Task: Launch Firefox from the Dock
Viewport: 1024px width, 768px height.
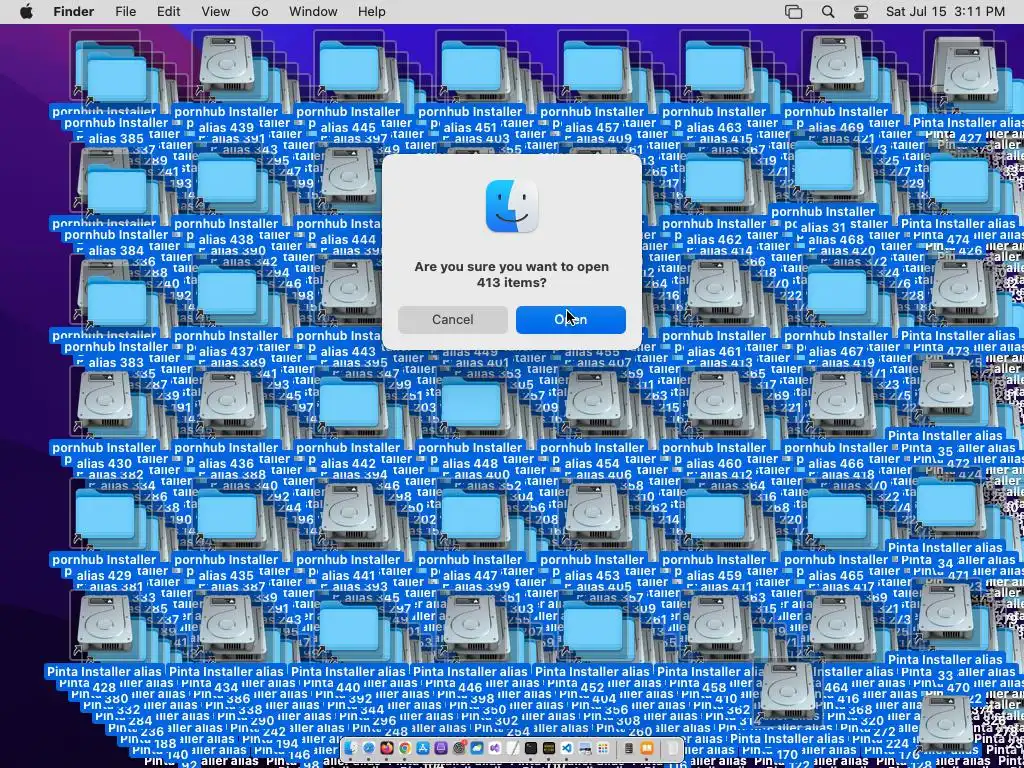Action: pos(387,748)
